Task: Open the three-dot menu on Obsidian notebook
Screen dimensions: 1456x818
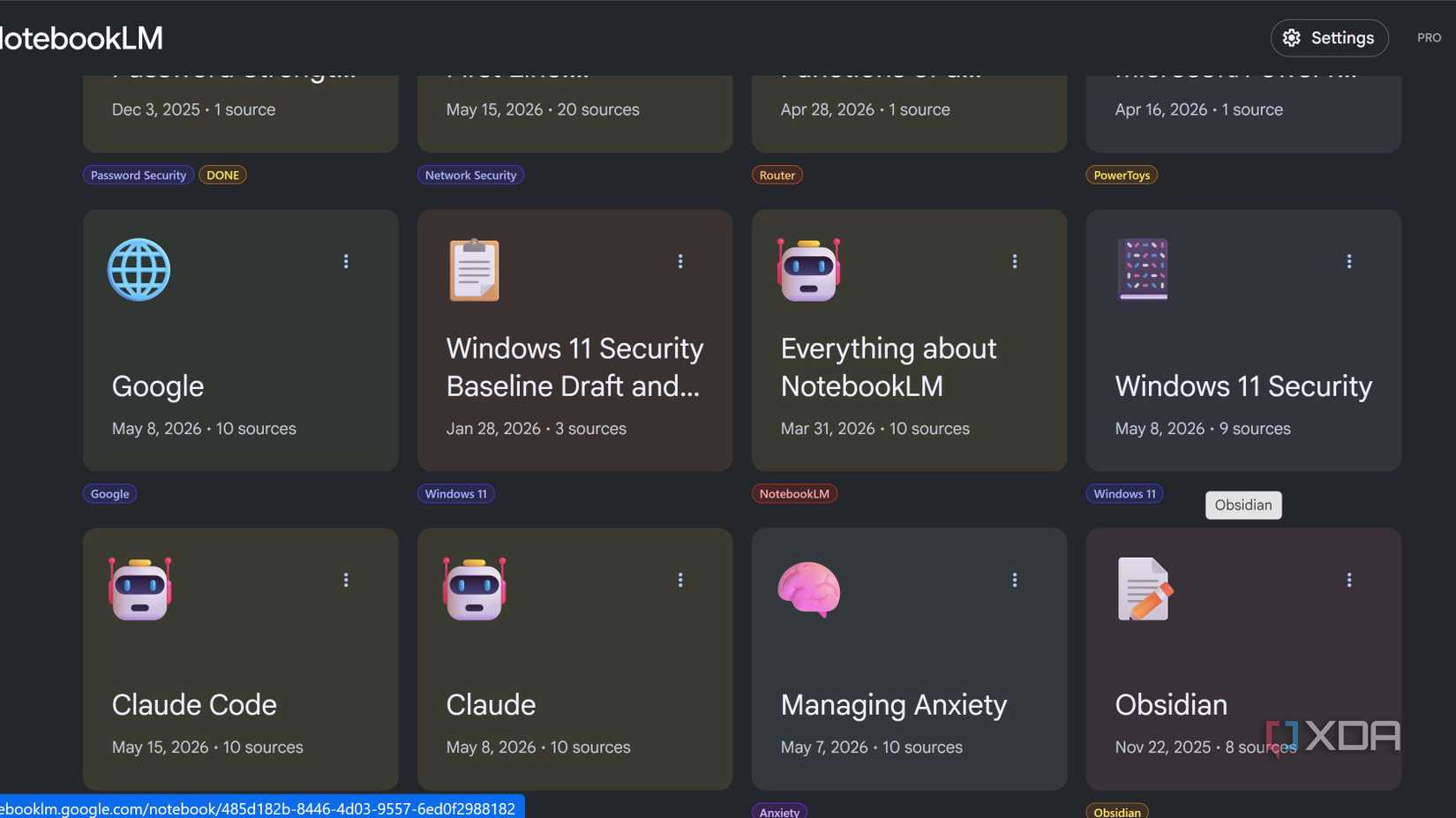Action: tap(1349, 580)
